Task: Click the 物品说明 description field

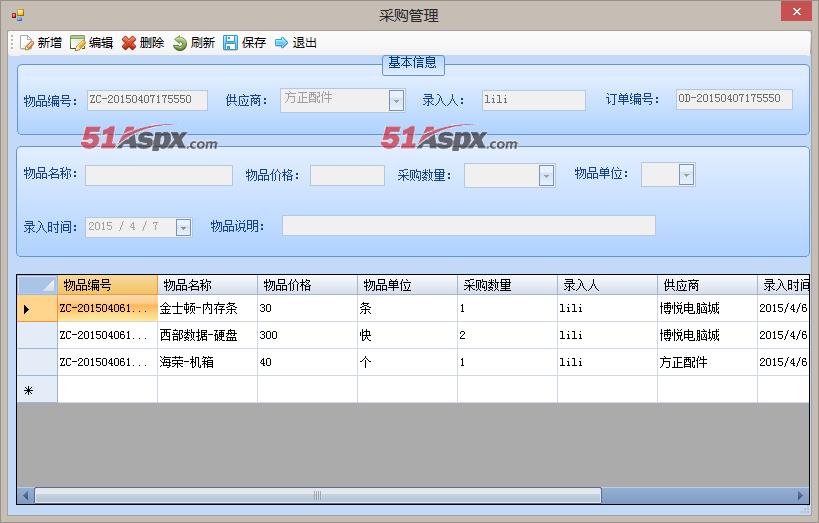Action: pos(468,226)
